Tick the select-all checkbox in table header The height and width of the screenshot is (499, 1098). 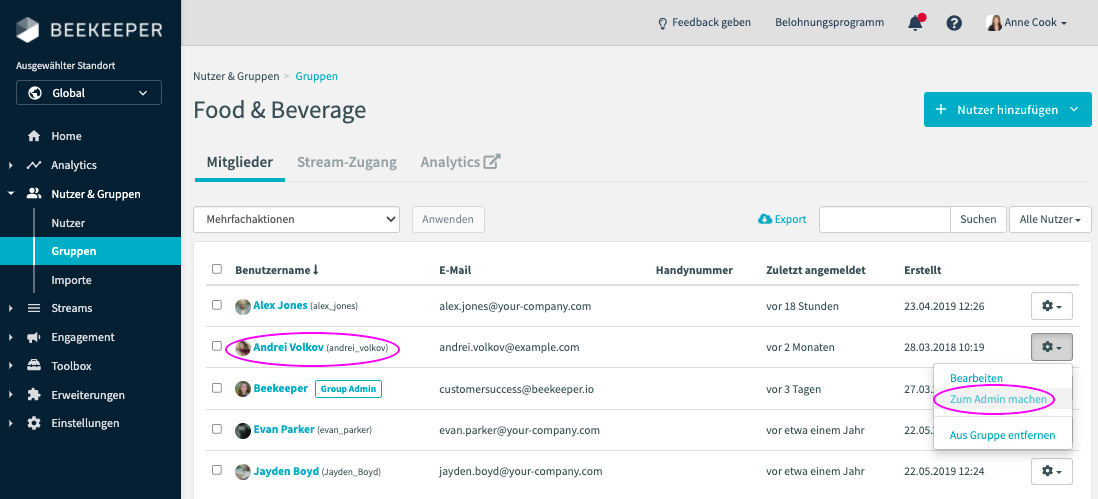217,269
